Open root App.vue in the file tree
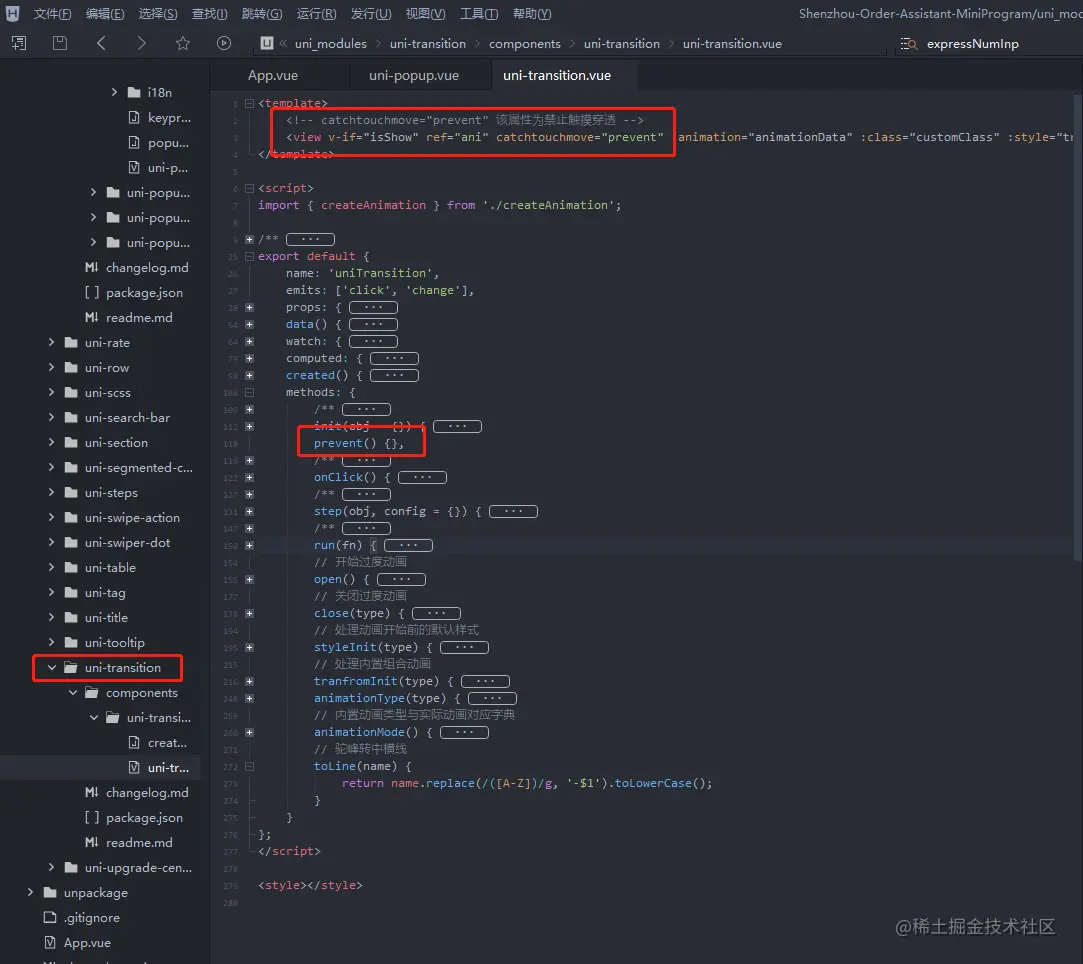 click(87, 942)
